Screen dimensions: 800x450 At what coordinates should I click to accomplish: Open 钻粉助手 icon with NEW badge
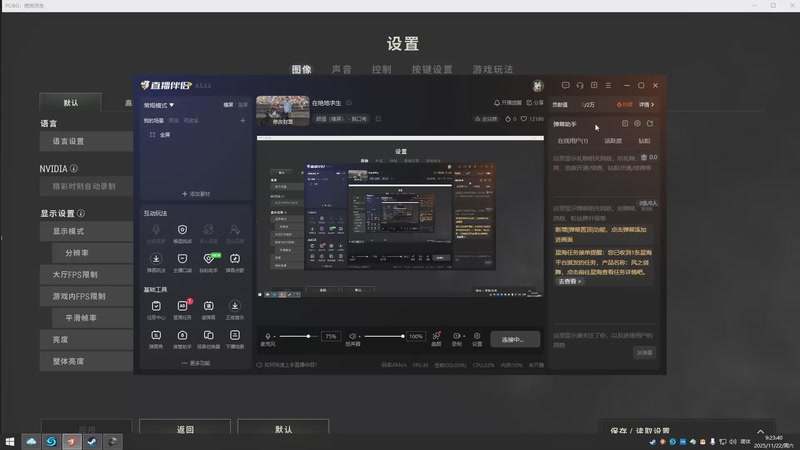tap(209, 259)
